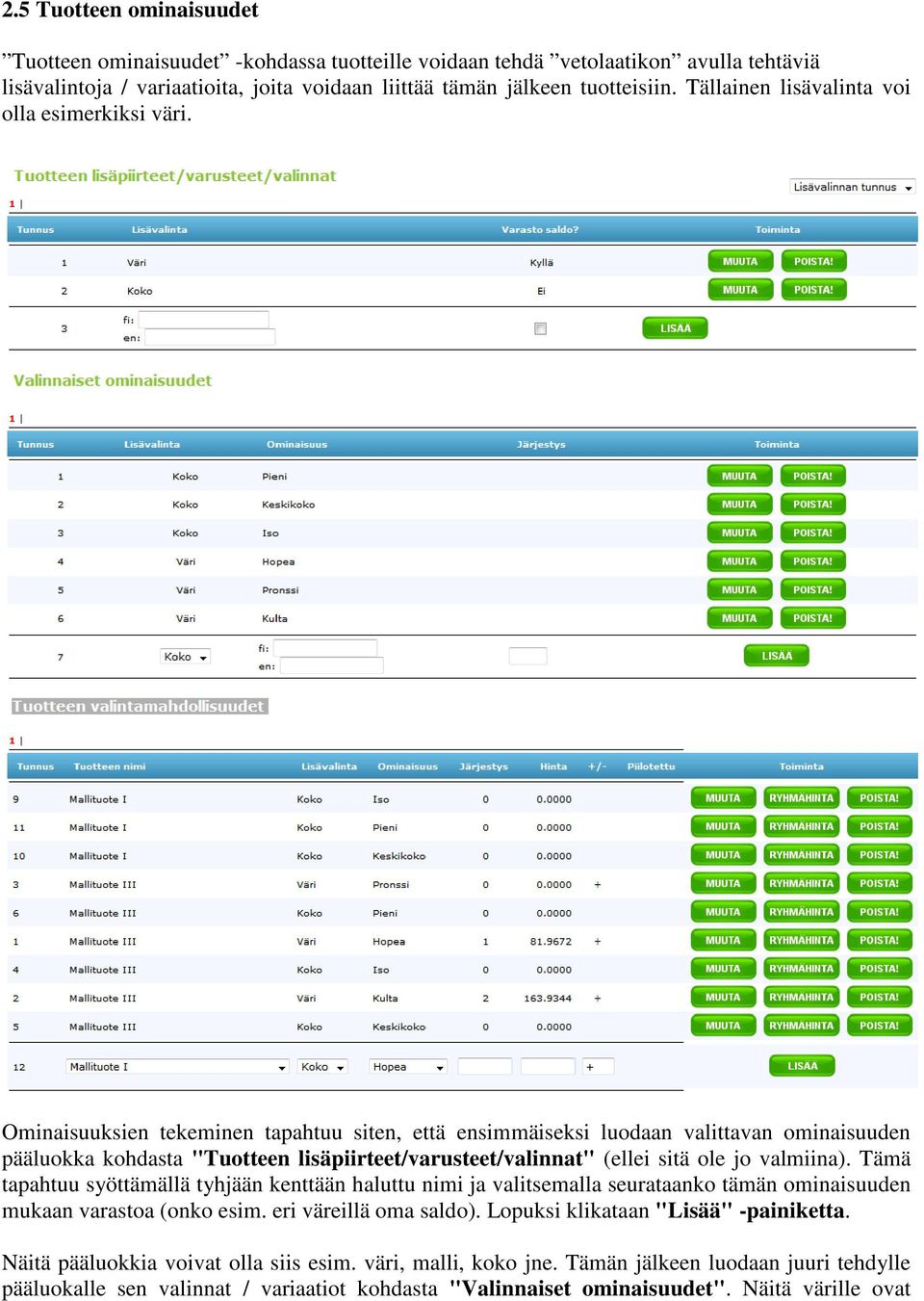Click the Ominaisuus header in the Valinnaiset table
This screenshot has width=924, height=1301.
tap(296, 445)
